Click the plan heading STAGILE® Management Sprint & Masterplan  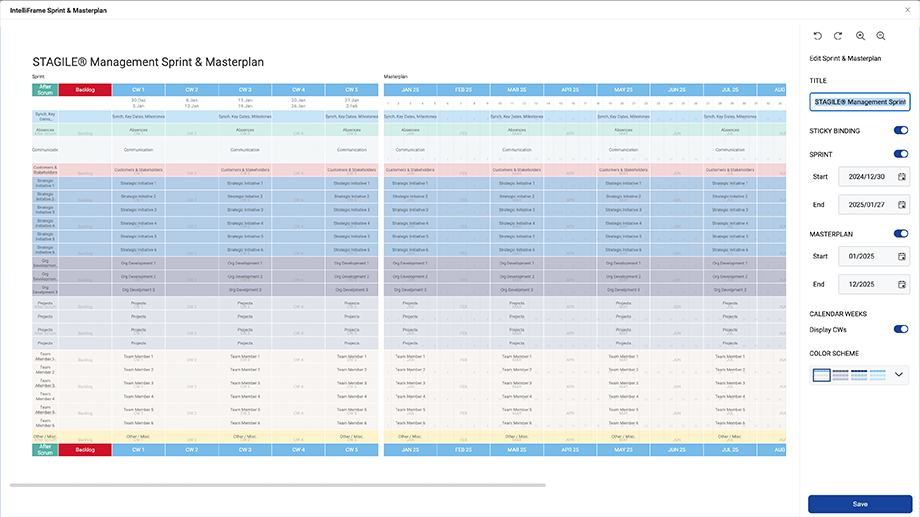pos(148,62)
